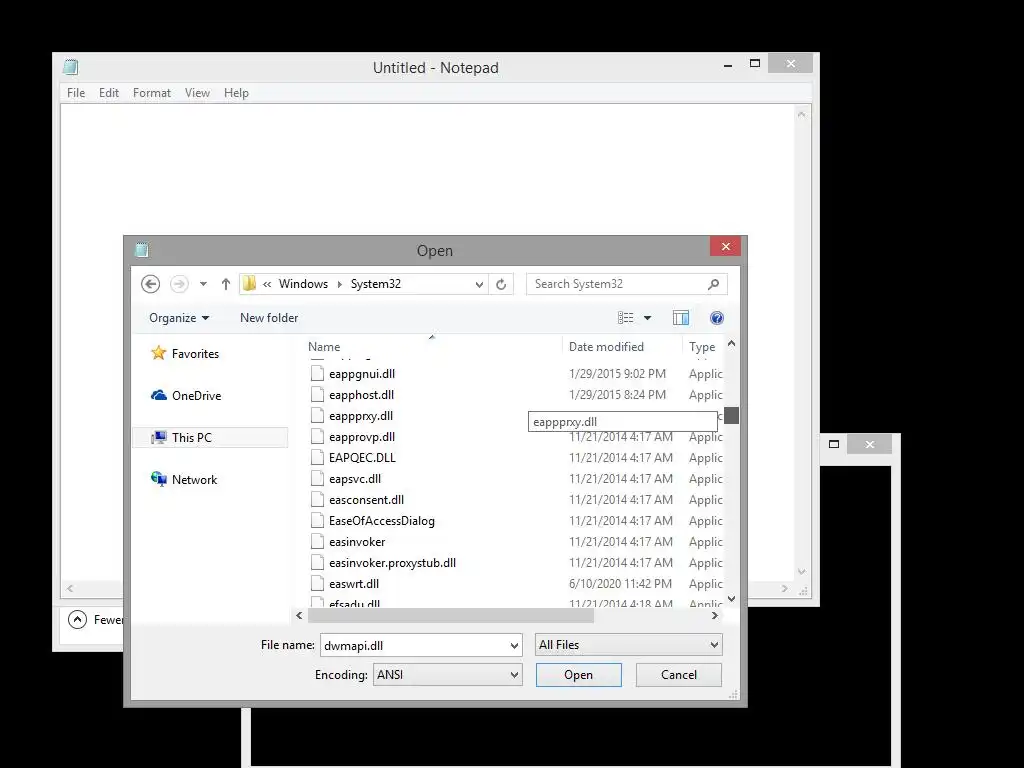The width and height of the screenshot is (1024, 768).
Task: Click the horizontal scrollbar of file list
Action: click(451, 615)
